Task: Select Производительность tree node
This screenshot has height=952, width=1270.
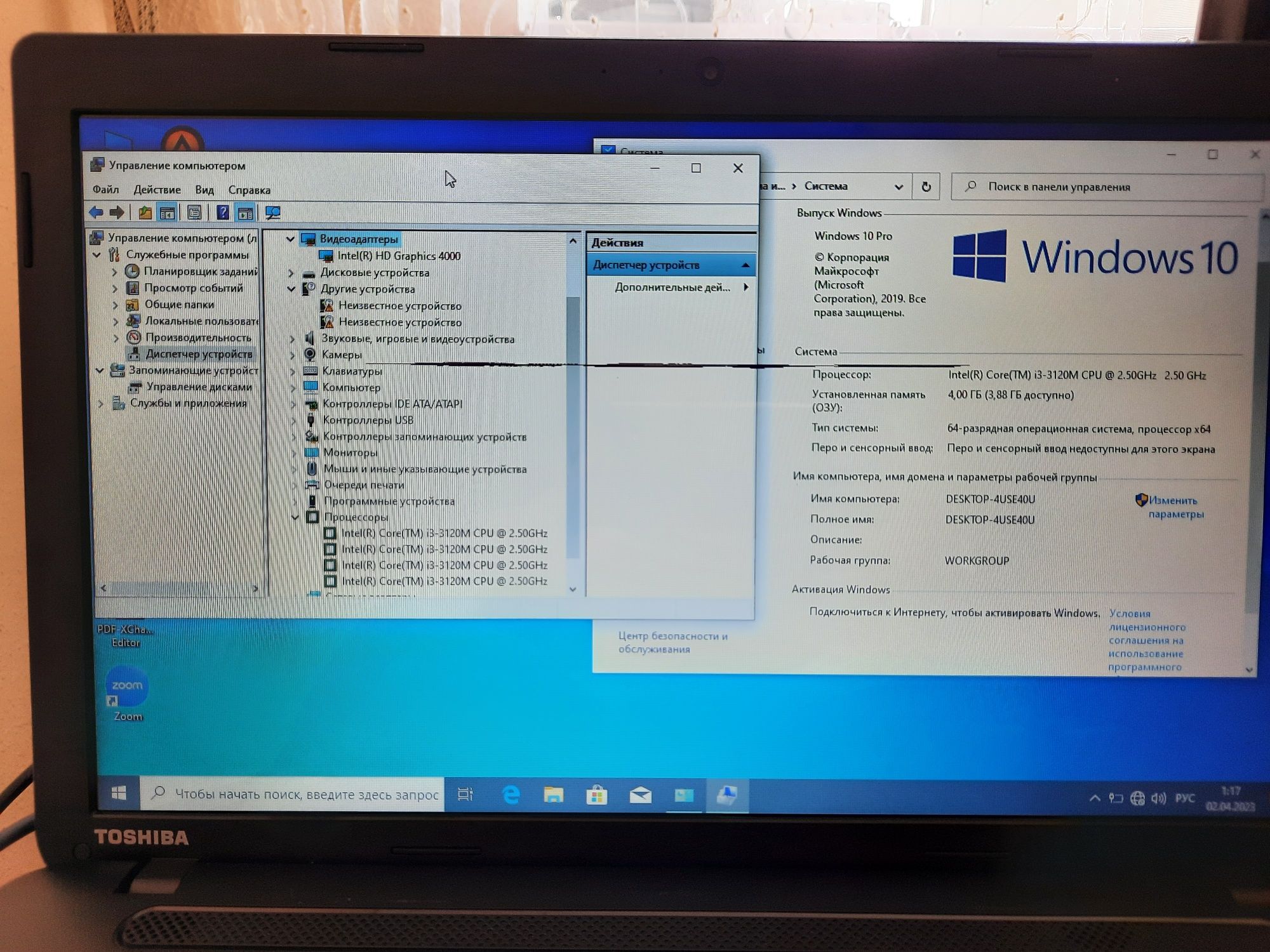Action: (x=198, y=337)
